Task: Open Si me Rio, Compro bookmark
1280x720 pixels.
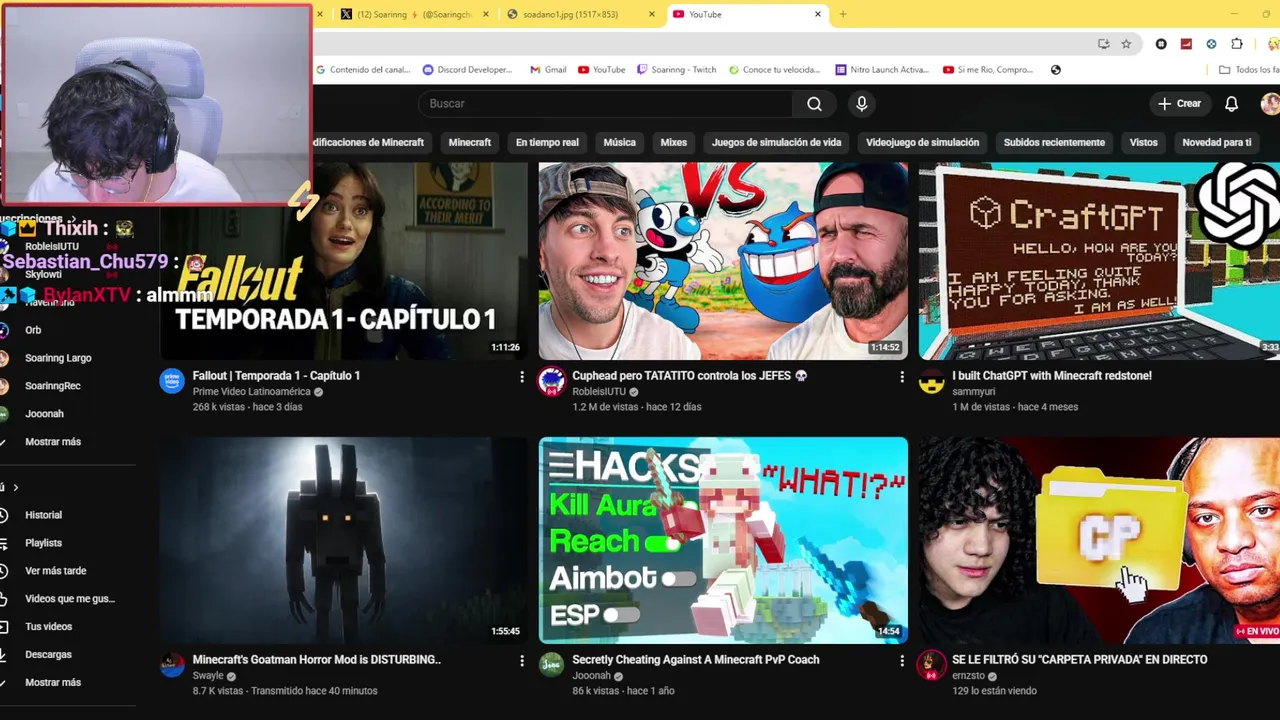Action: pyautogui.click(x=988, y=70)
